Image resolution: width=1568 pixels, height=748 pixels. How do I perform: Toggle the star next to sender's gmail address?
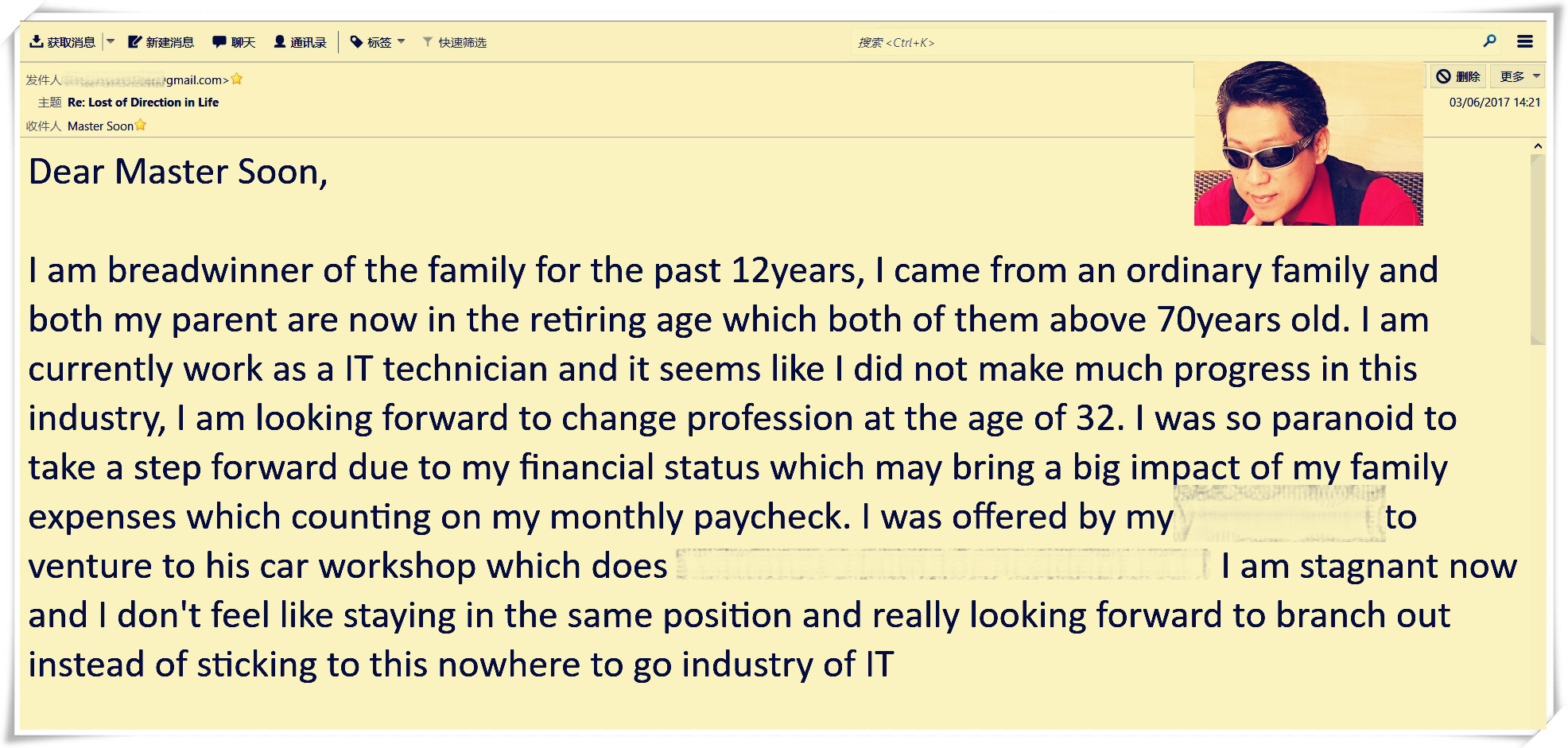click(237, 79)
